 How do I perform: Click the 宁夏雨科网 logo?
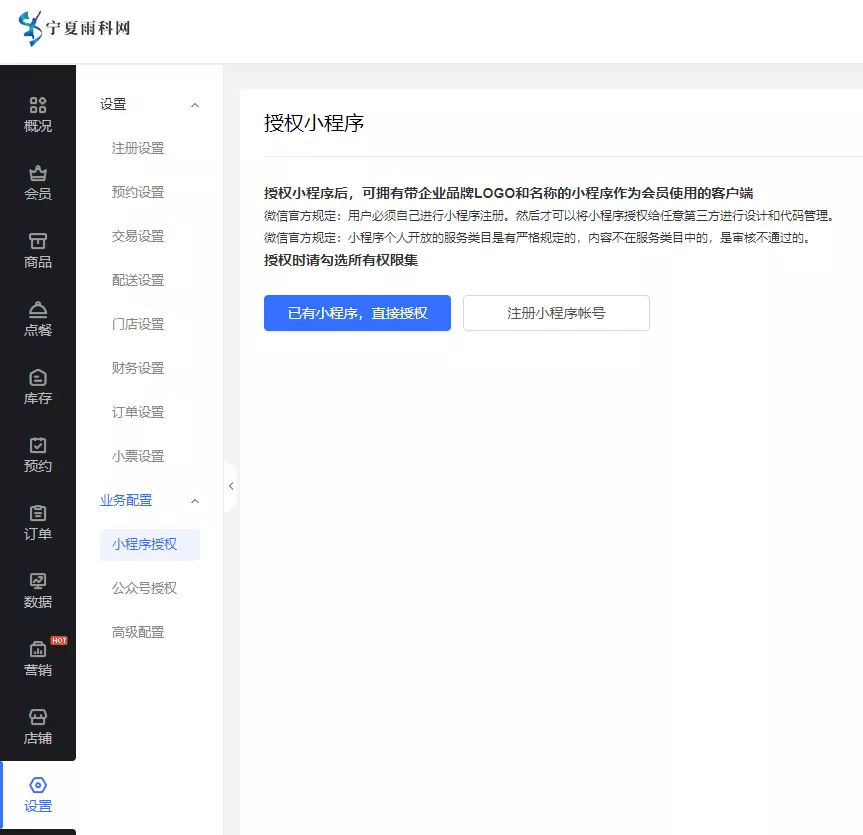[74, 28]
